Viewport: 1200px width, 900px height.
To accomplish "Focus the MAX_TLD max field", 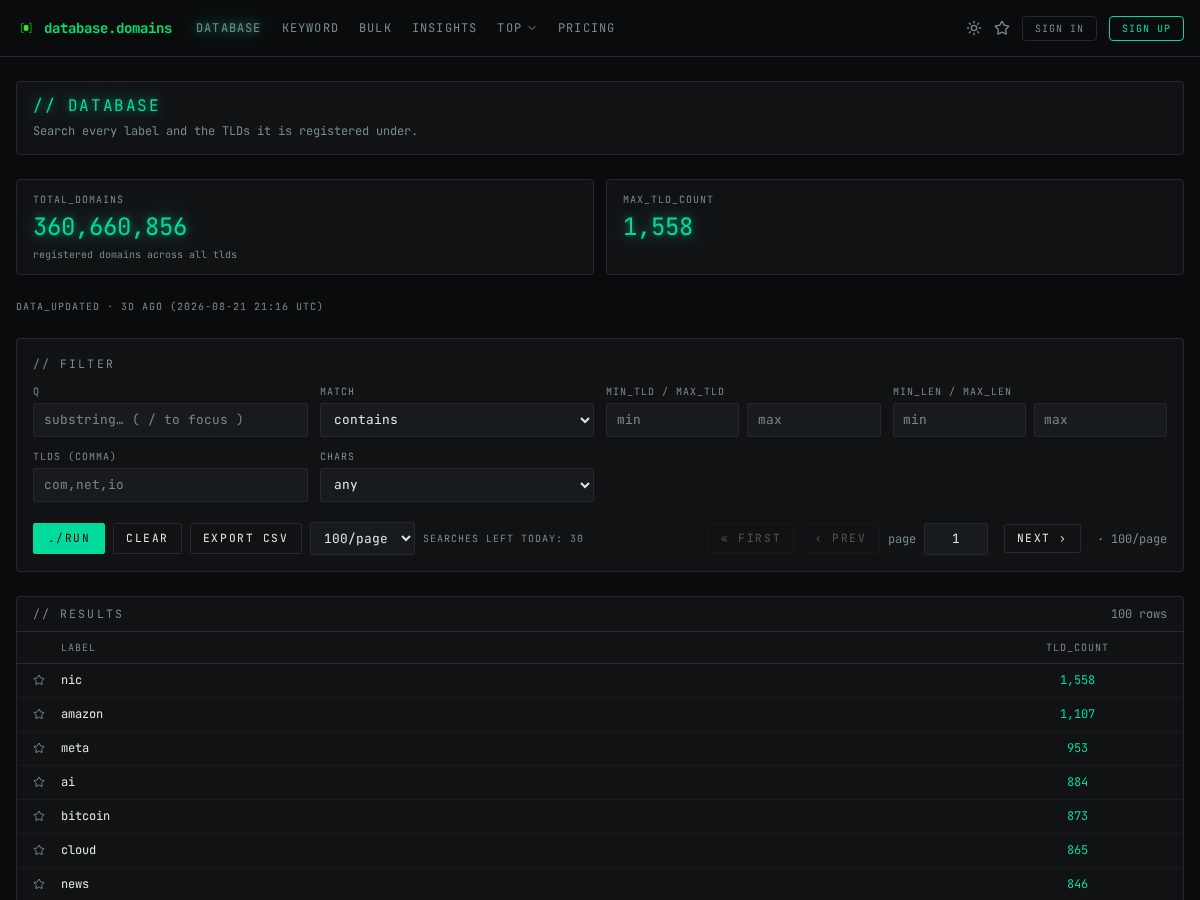I will click(814, 420).
